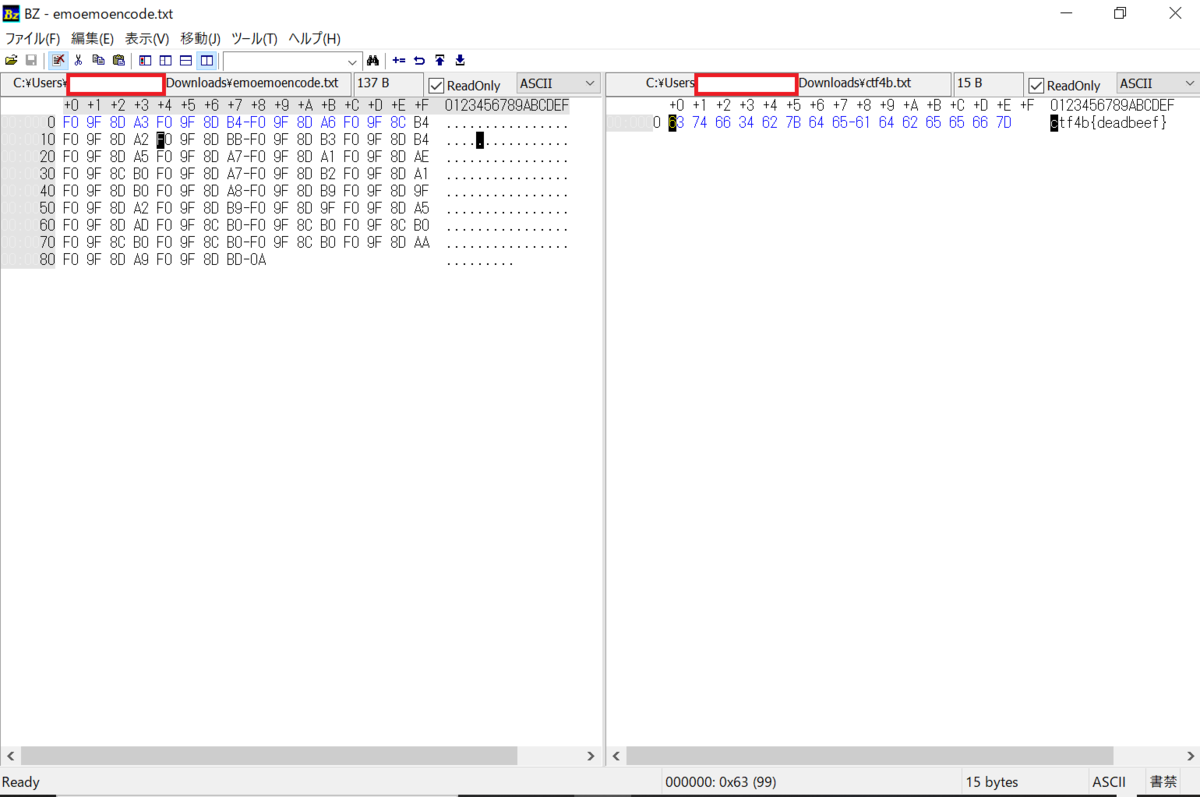Click 'ASCII' status bar indicator
Viewport: 1200px width, 797px height.
(1109, 782)
